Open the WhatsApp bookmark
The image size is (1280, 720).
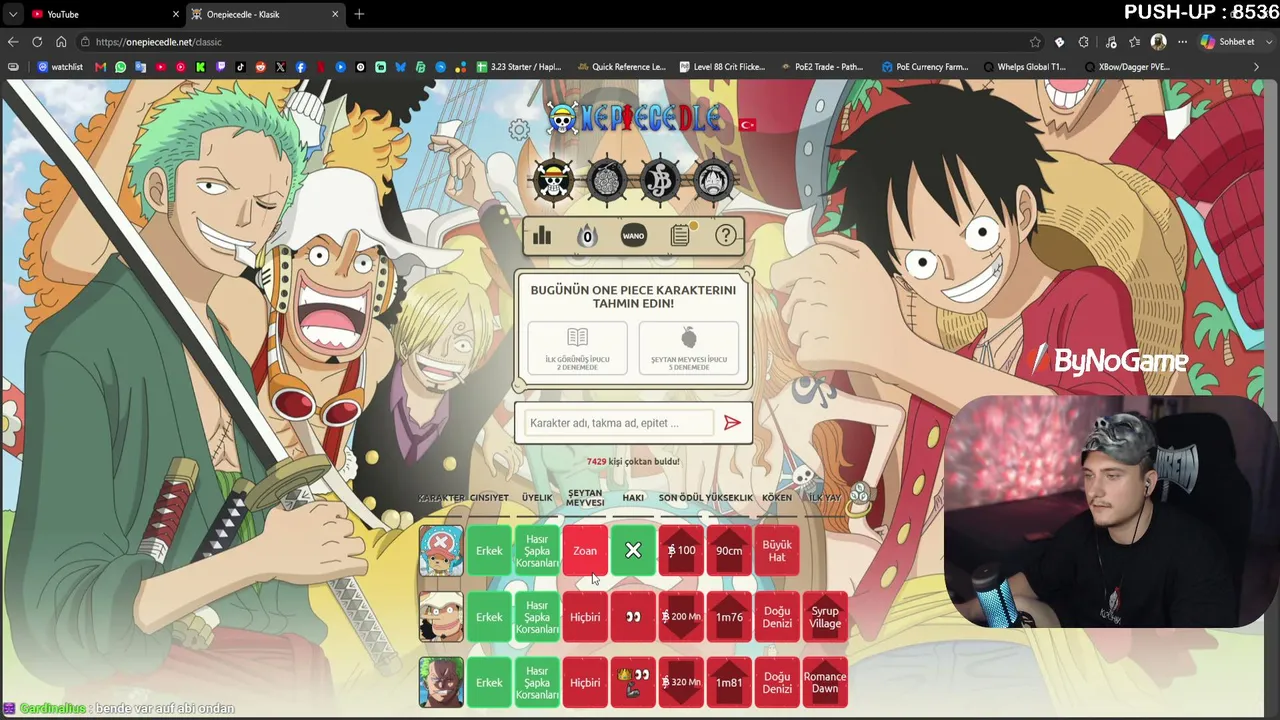(x=121, y=67)
